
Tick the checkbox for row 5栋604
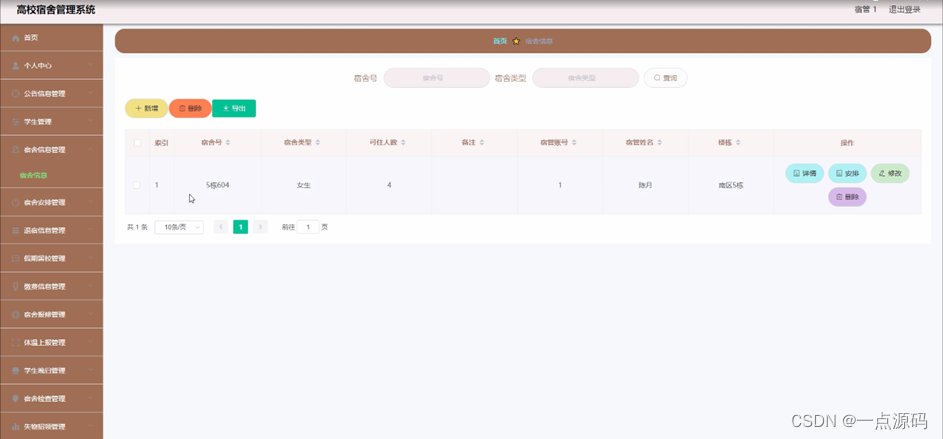coord(137,185)
